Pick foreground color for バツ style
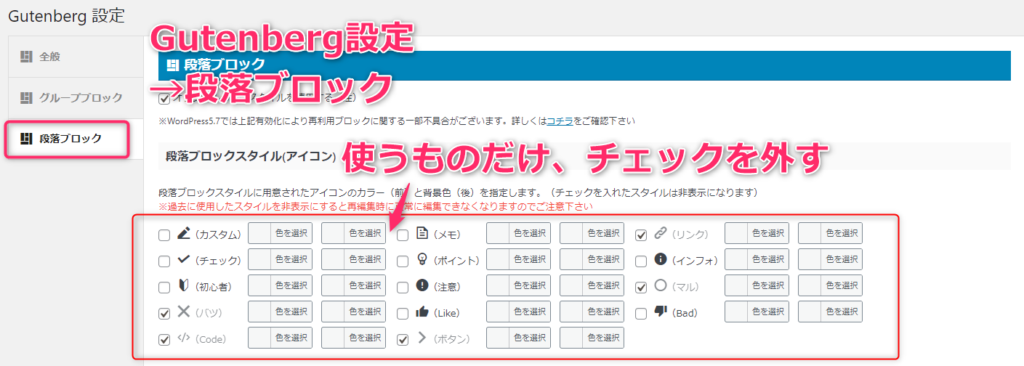The image size is (1024, 366). point(280,311)
